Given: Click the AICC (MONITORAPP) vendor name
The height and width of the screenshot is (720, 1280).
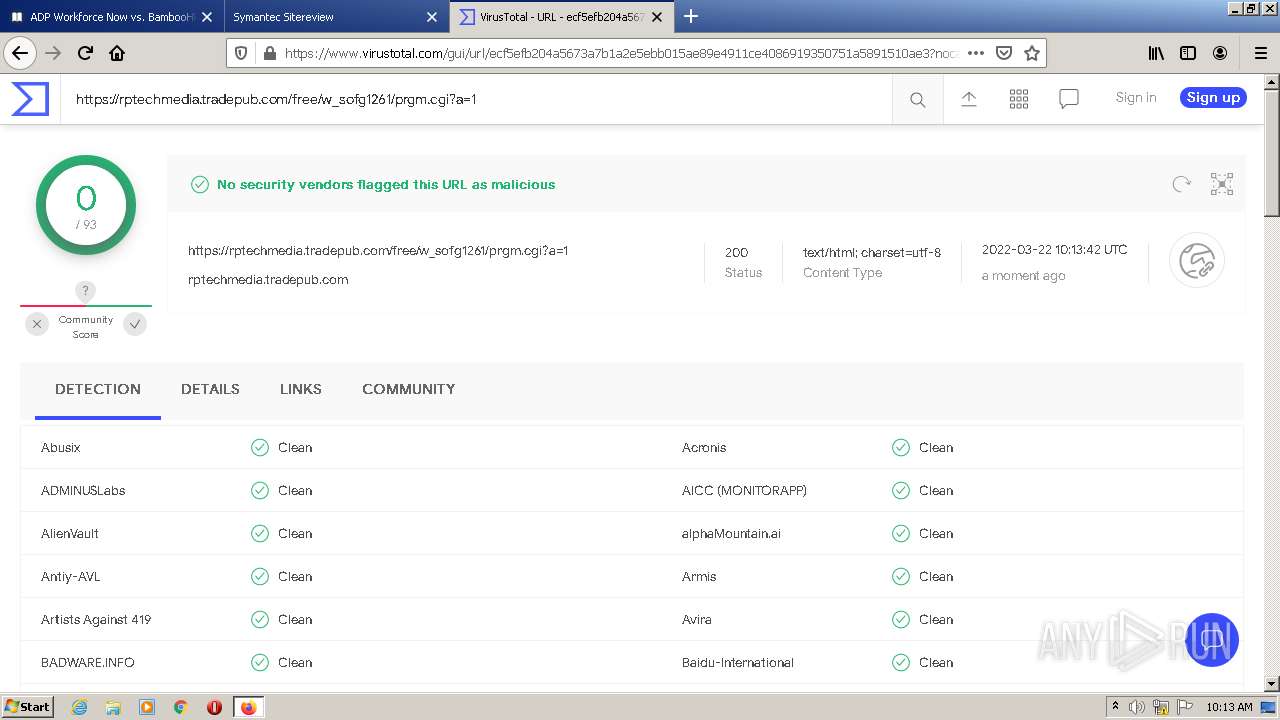Looking at the screenshot, I should pos(744,490).
